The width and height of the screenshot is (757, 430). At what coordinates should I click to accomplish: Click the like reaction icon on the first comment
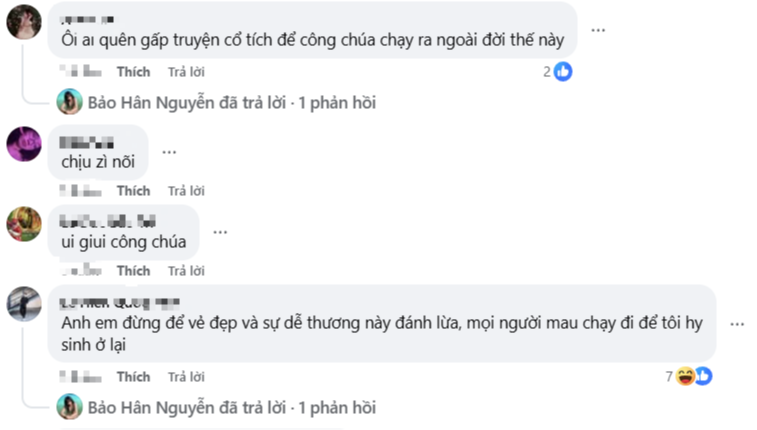point(563,72)
